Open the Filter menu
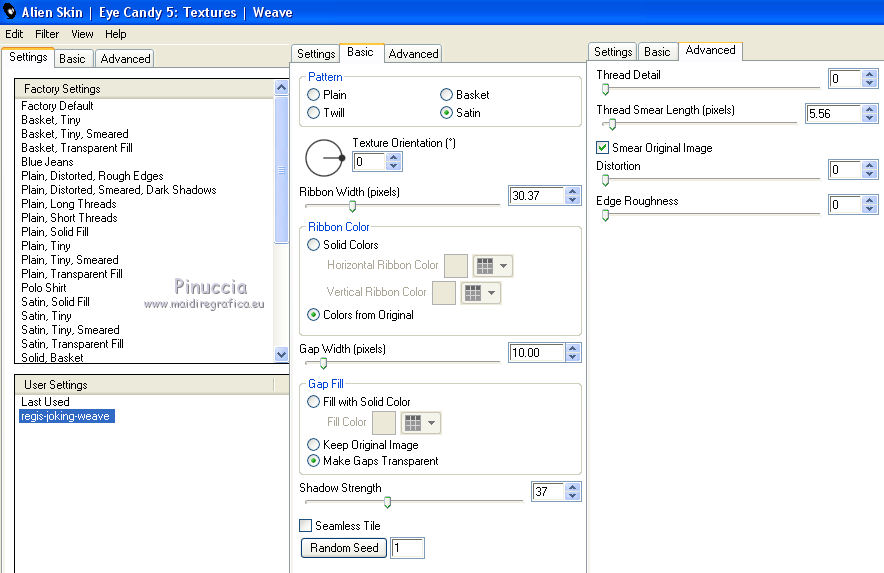The height and width of the screenshot is (573, 884). coord(47,34)
